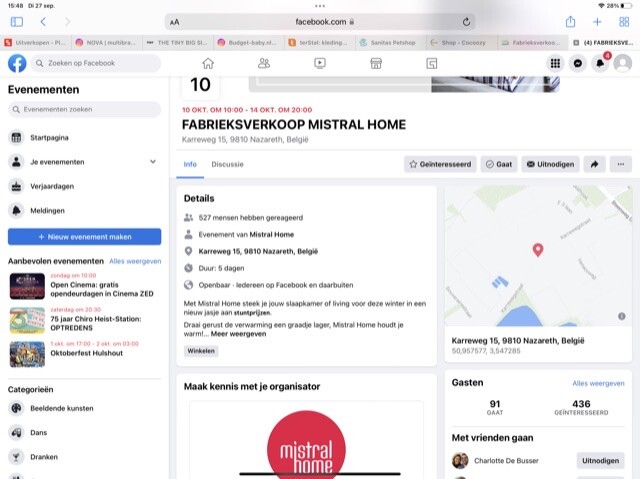The image size is (640, 479).
Task: Open the account profile avatar
Action: pyautogui.click(x=623, y=63)
